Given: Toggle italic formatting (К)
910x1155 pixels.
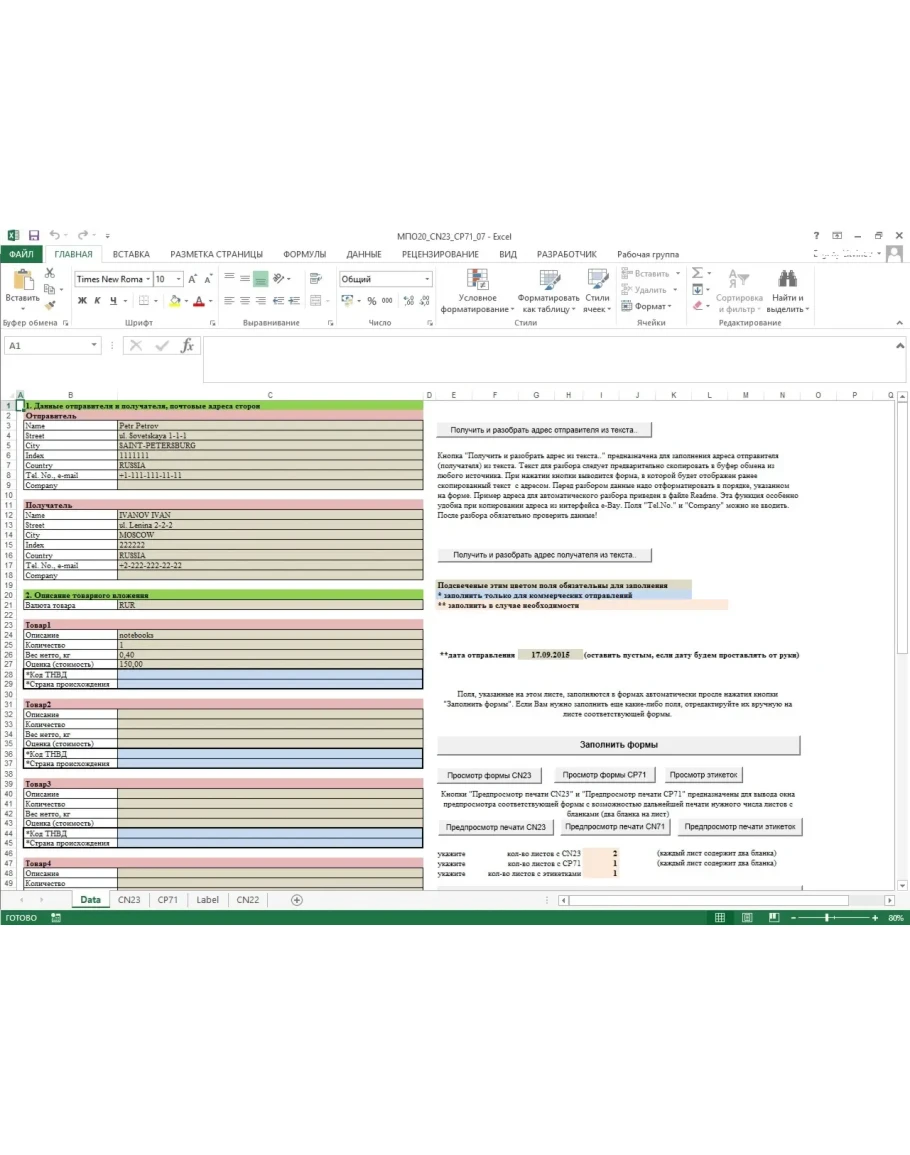Looking at the screenshot, I should click(x=98, y=301).
